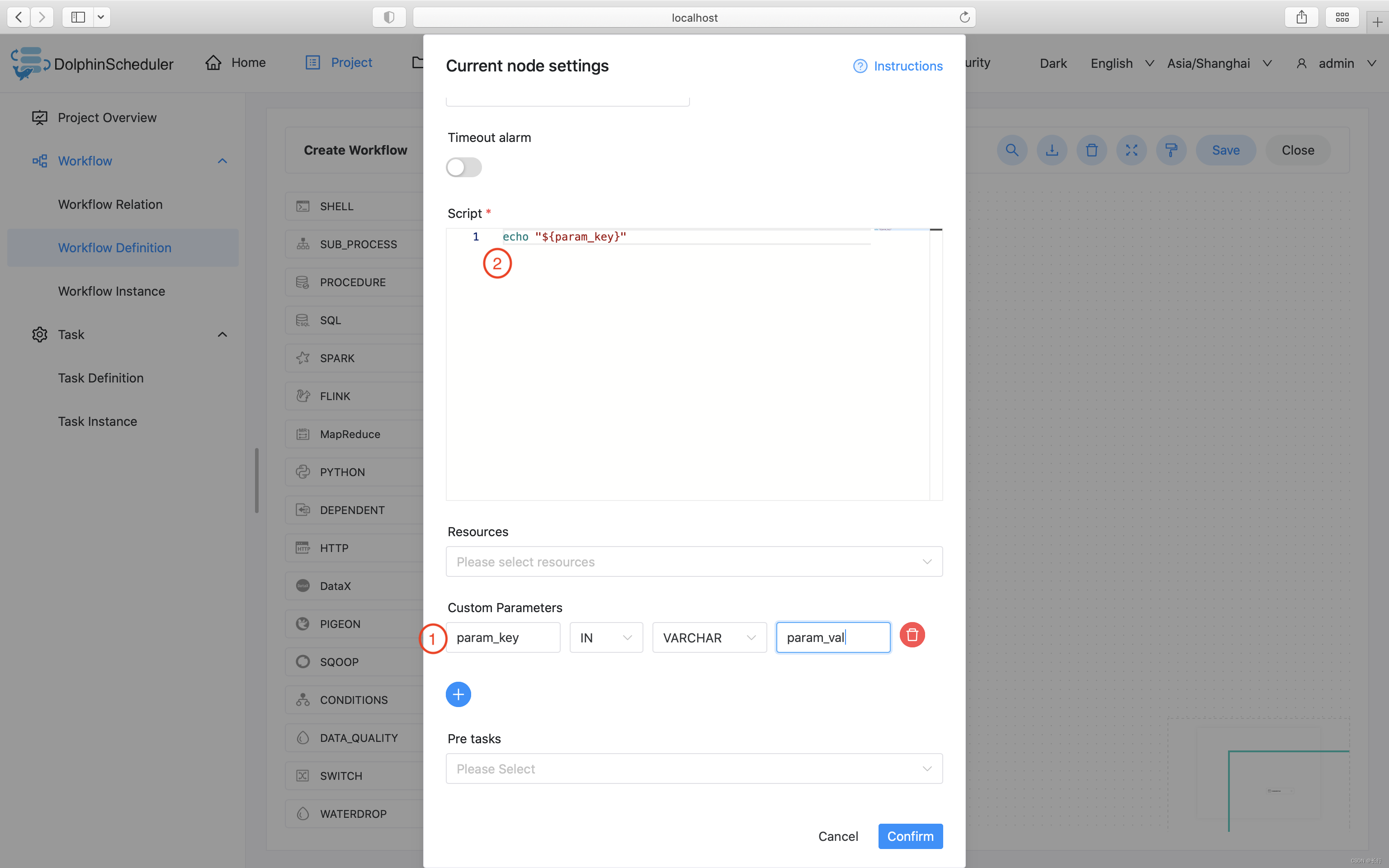
Task: Click the add Custom Parameter blue plus icon
Action: 459,693
